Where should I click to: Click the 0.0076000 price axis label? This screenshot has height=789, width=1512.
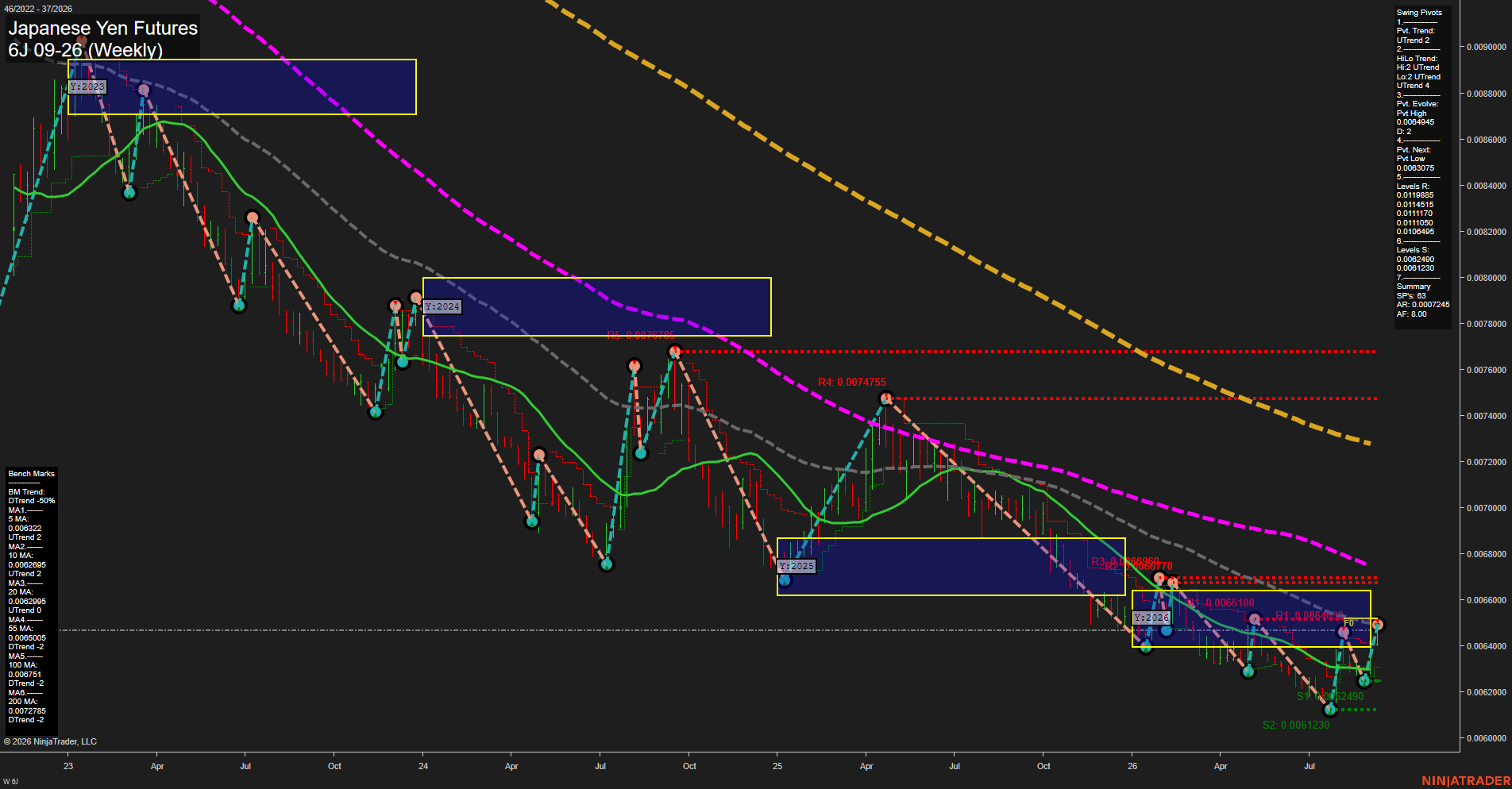[x=1486, y=370]
